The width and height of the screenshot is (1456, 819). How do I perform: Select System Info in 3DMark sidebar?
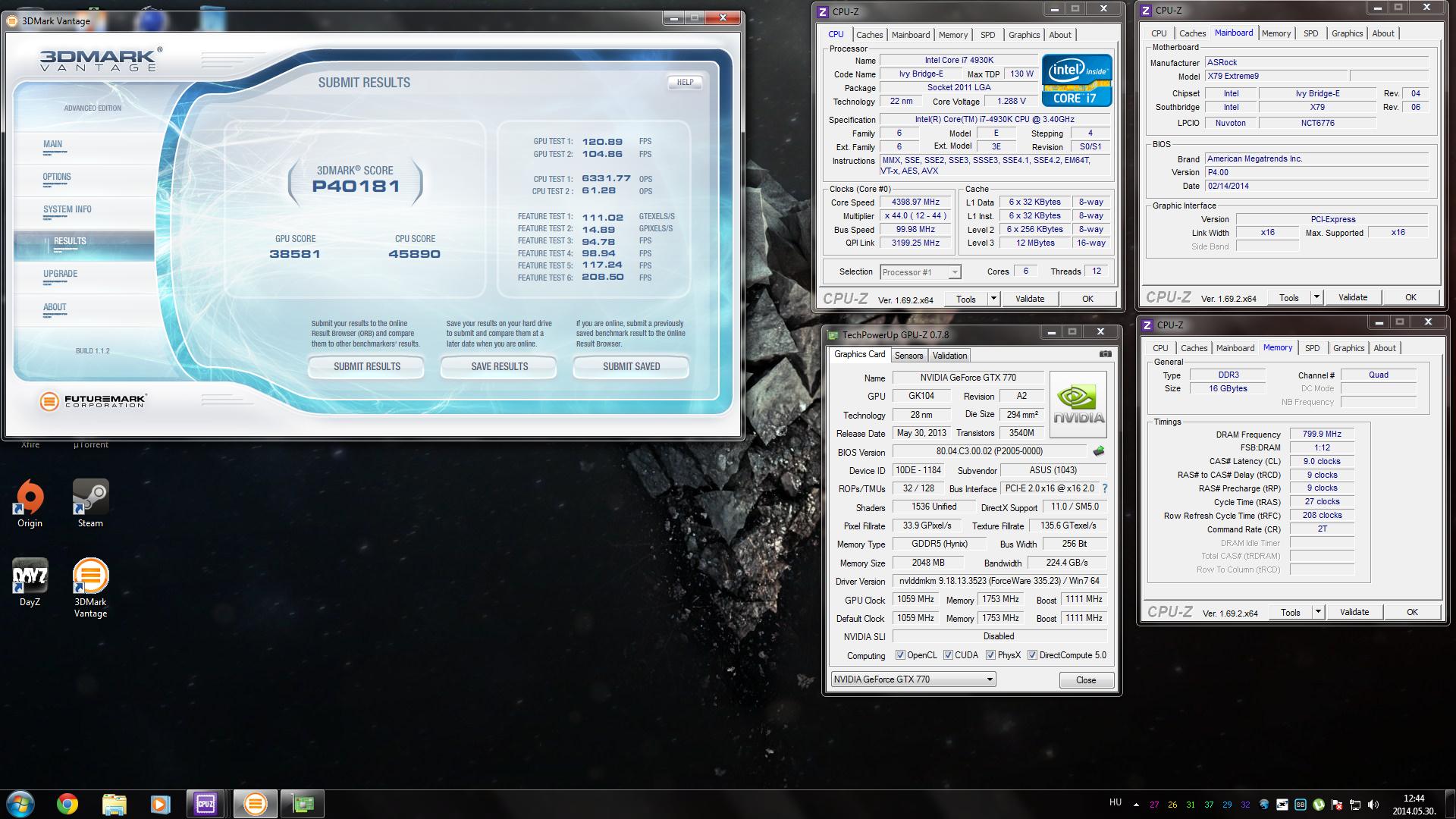pyautogui.click(x=67, y=209)
